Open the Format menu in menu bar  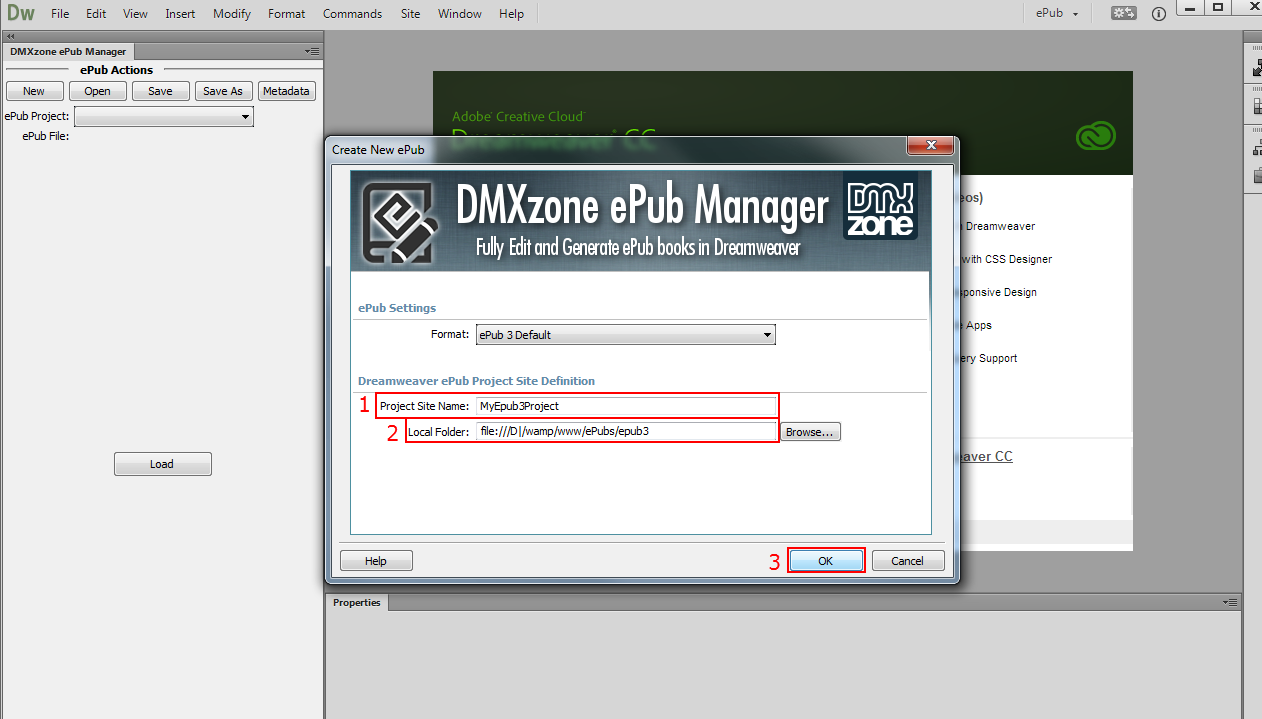point(287,14)
